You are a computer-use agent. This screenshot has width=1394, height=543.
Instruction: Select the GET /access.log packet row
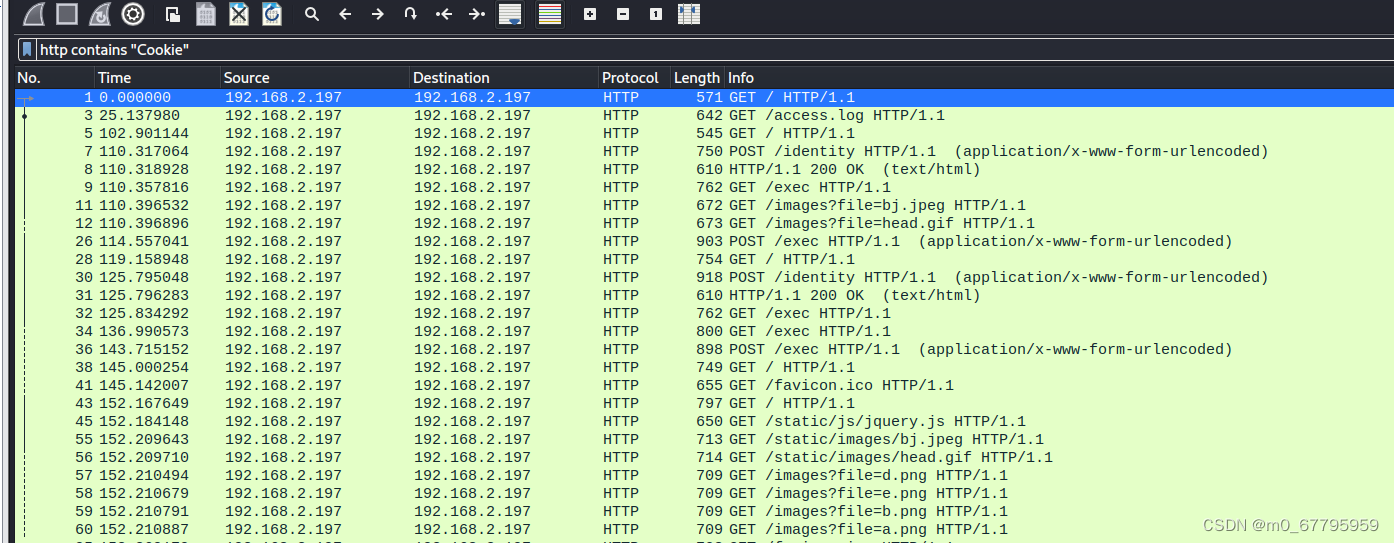(704, 116)
